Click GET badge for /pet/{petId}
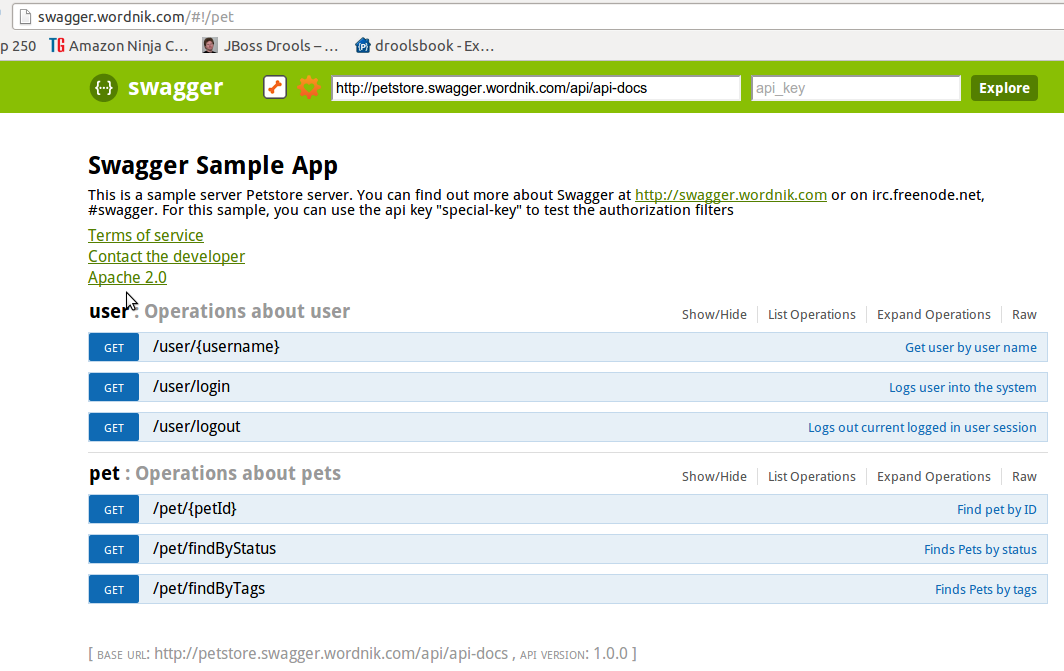The width and height of the screenshot is (1064, 671). click(114, 510)
